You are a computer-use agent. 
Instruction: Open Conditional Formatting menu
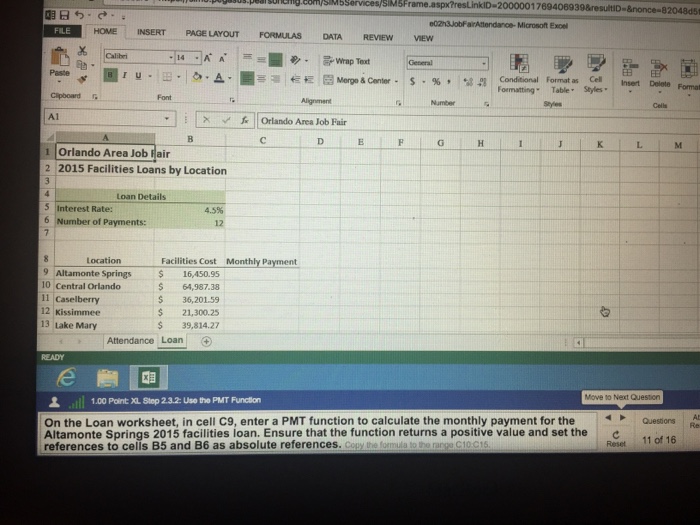click(519, 74)
